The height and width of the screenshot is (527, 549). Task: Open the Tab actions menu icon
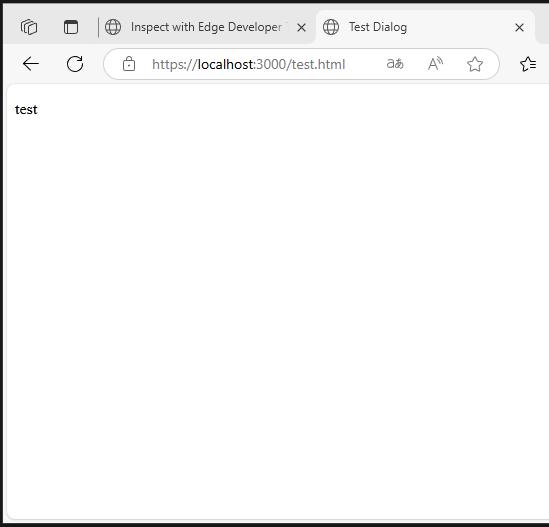pyautogui.click(x=71, y=27)
